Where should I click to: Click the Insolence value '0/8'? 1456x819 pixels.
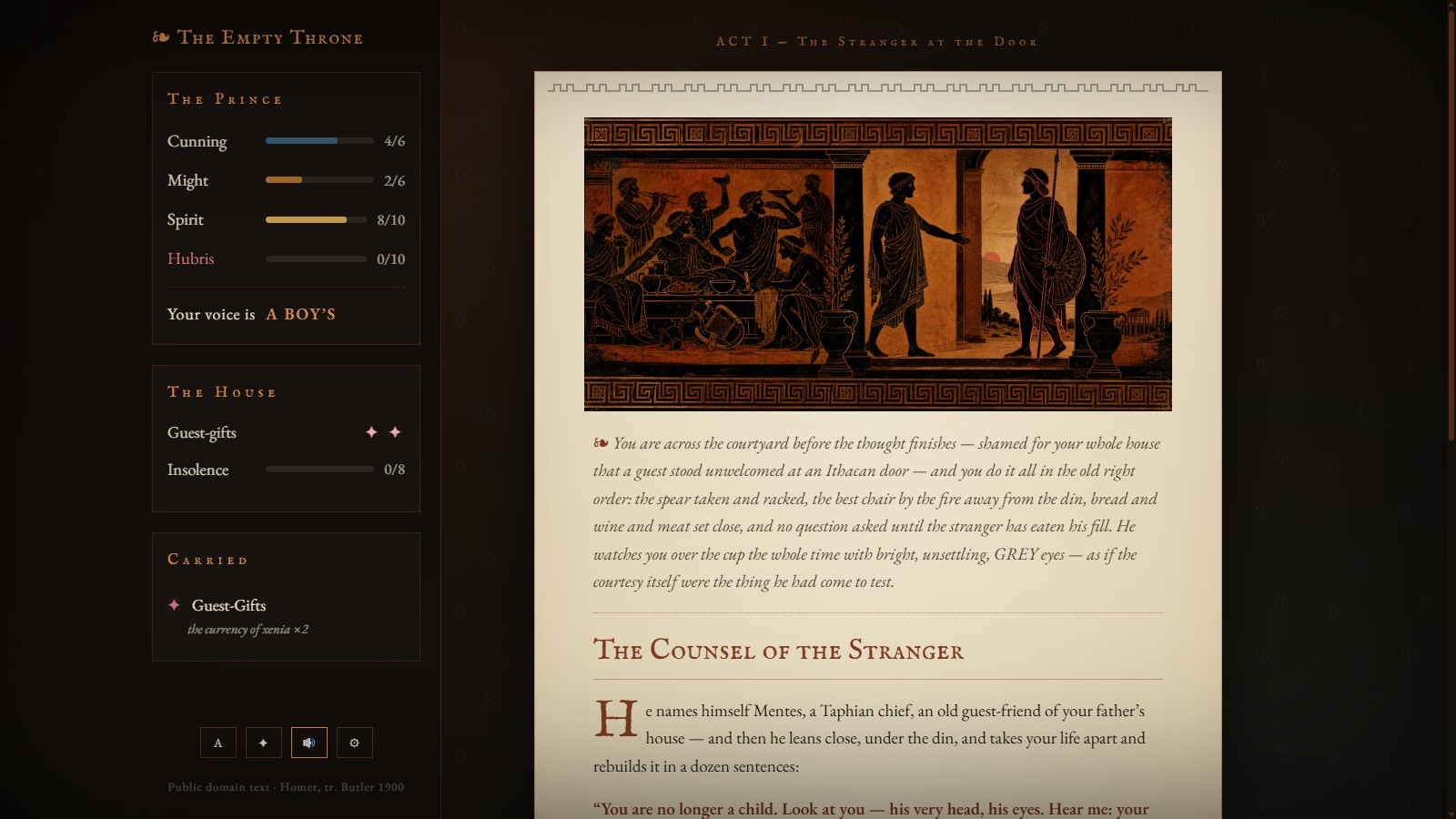(395, 470)
